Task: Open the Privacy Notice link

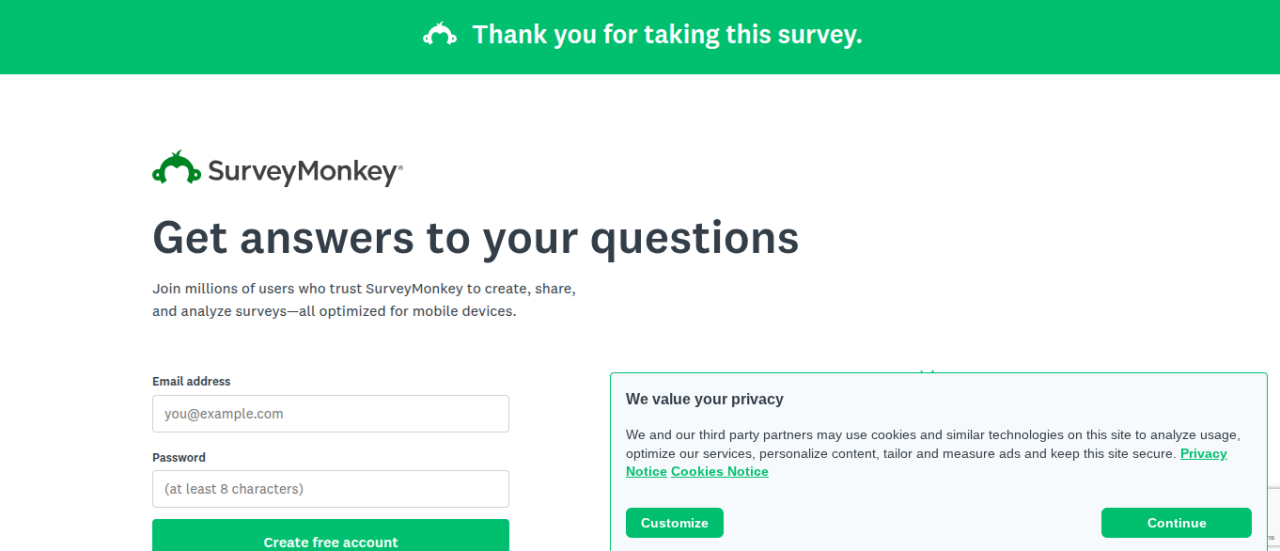Action: [x=1203, y=454]
